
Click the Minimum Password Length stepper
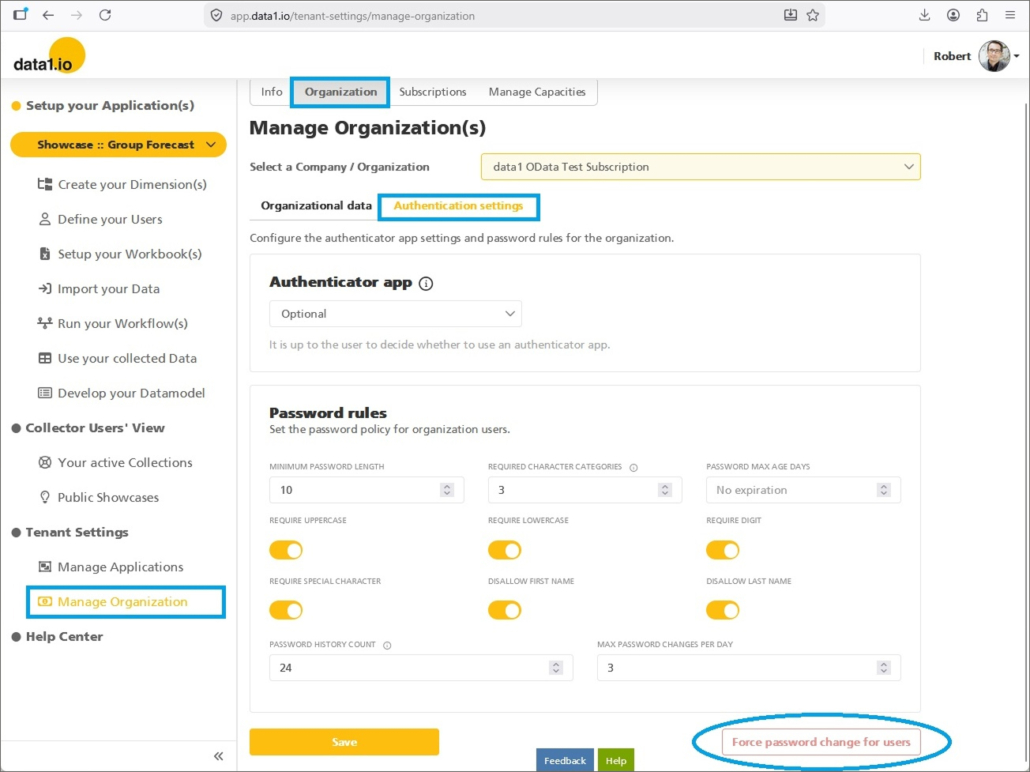[447, 490]
